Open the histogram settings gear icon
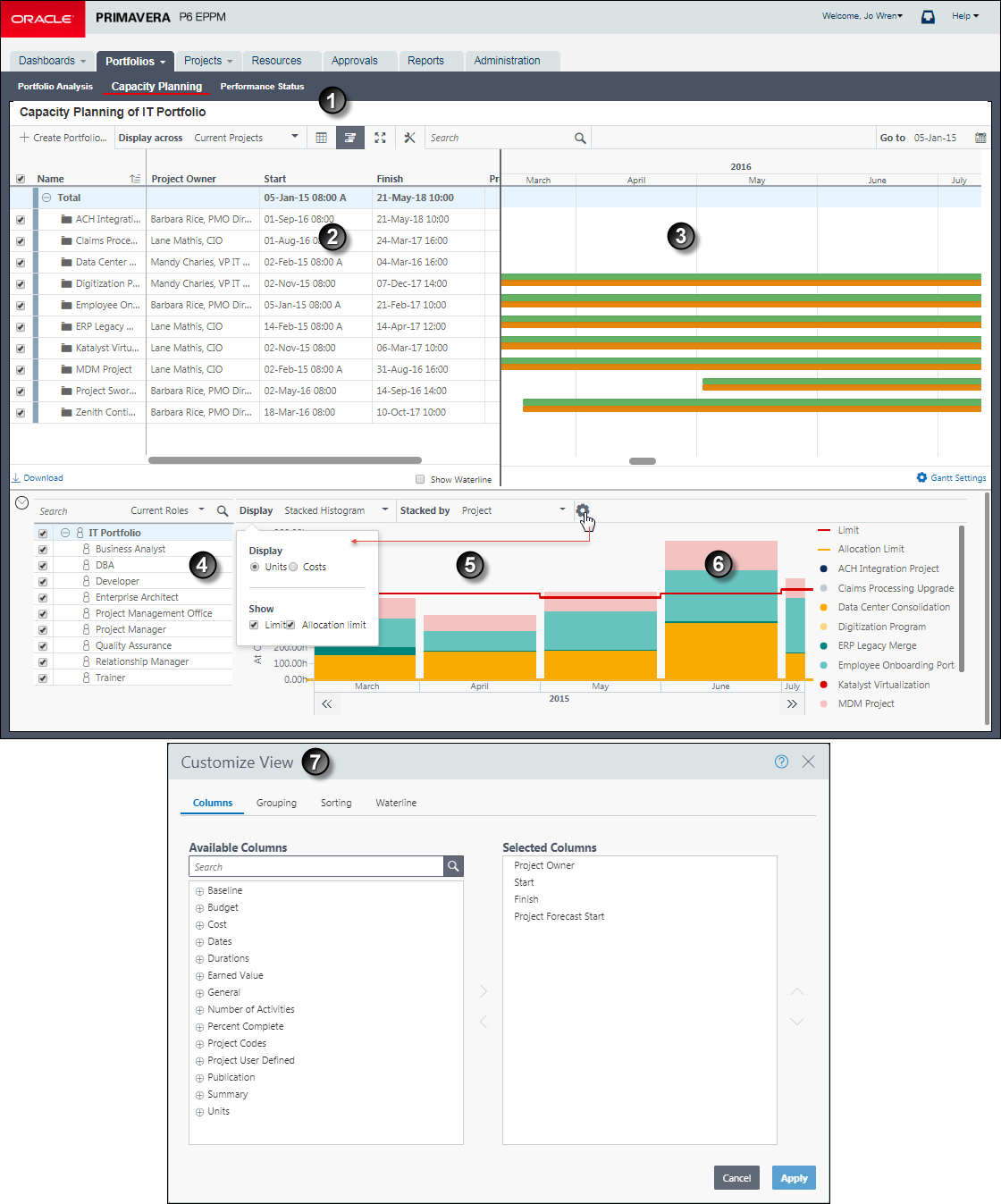1001x1204 pixels. pos(583,510)
